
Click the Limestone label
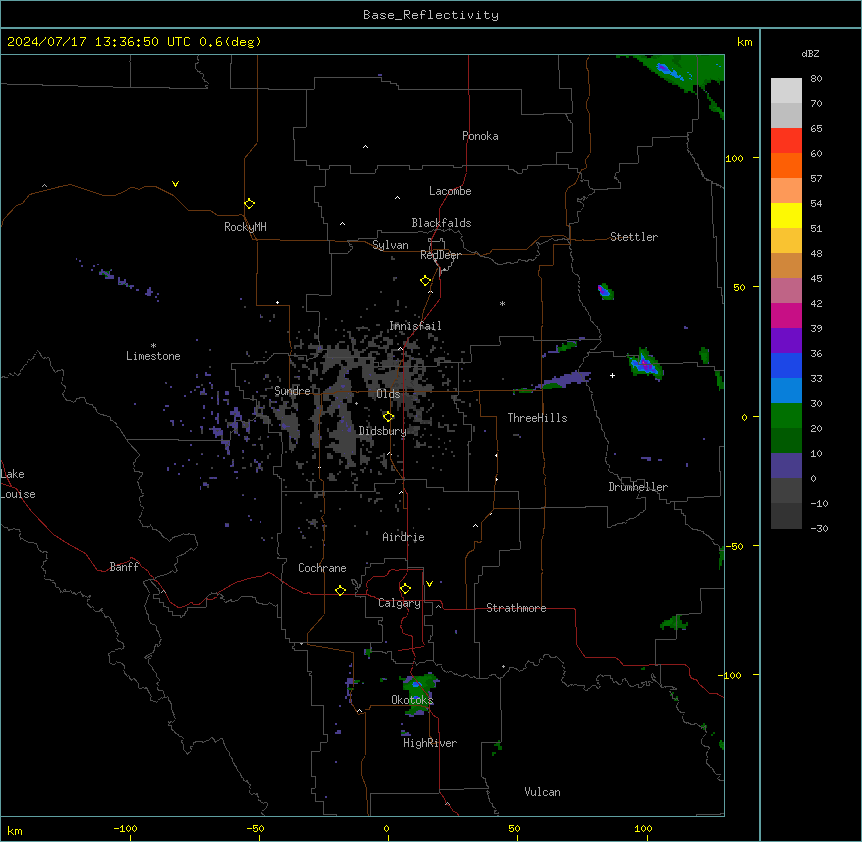(x=153, y=356)
